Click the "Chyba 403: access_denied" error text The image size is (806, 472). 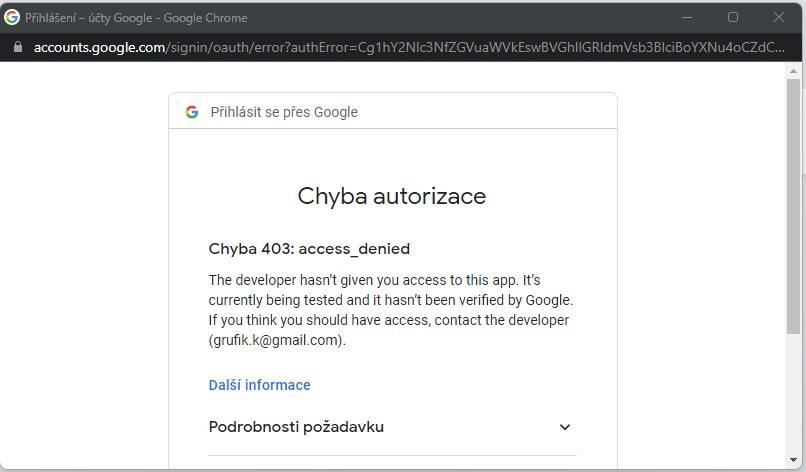point(309,249)
